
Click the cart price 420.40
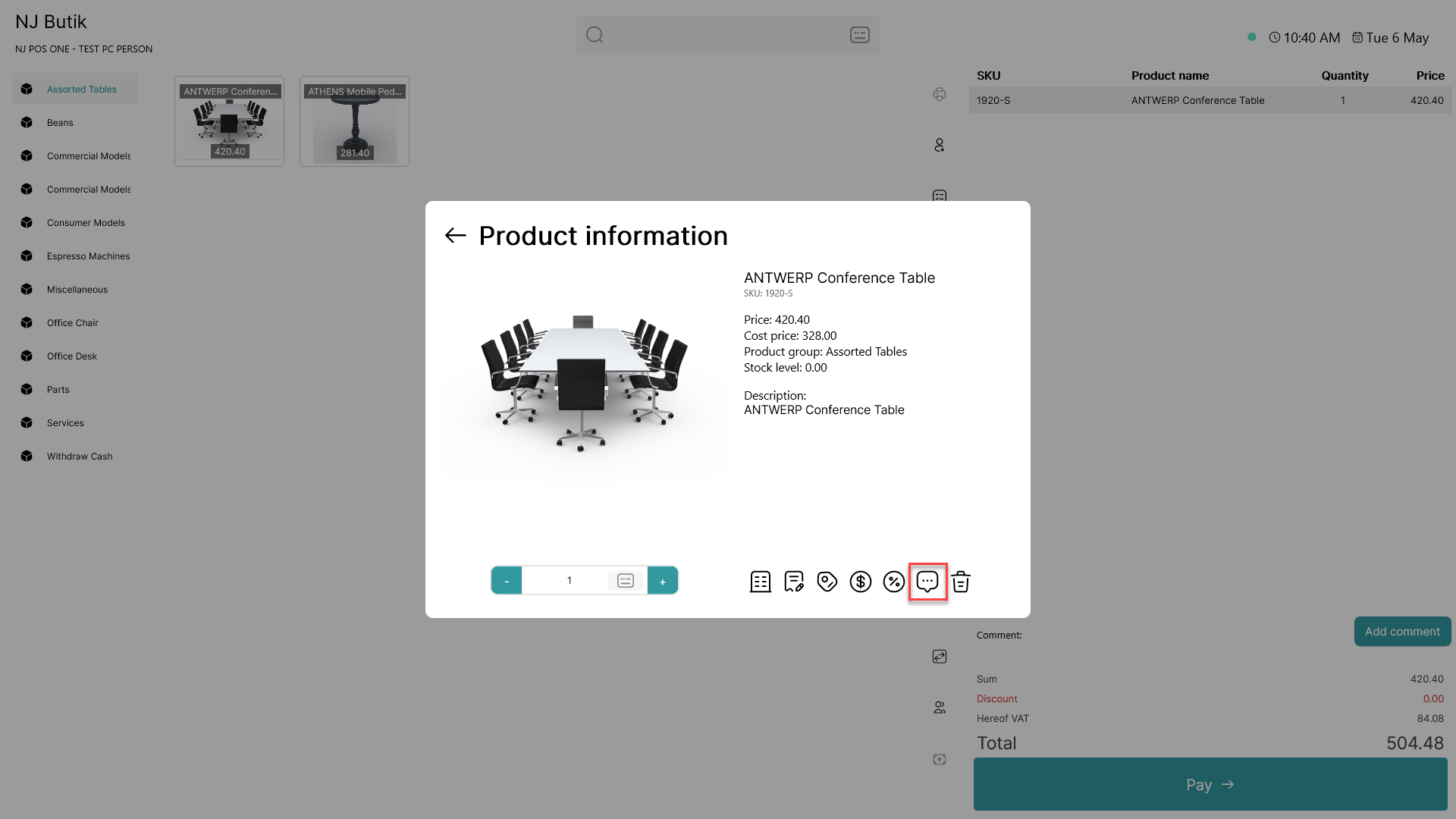click(x=1426, y=101)
